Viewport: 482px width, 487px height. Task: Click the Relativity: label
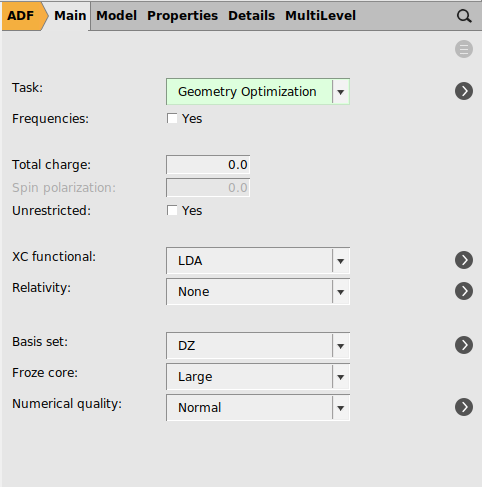(x=42, y=288)
